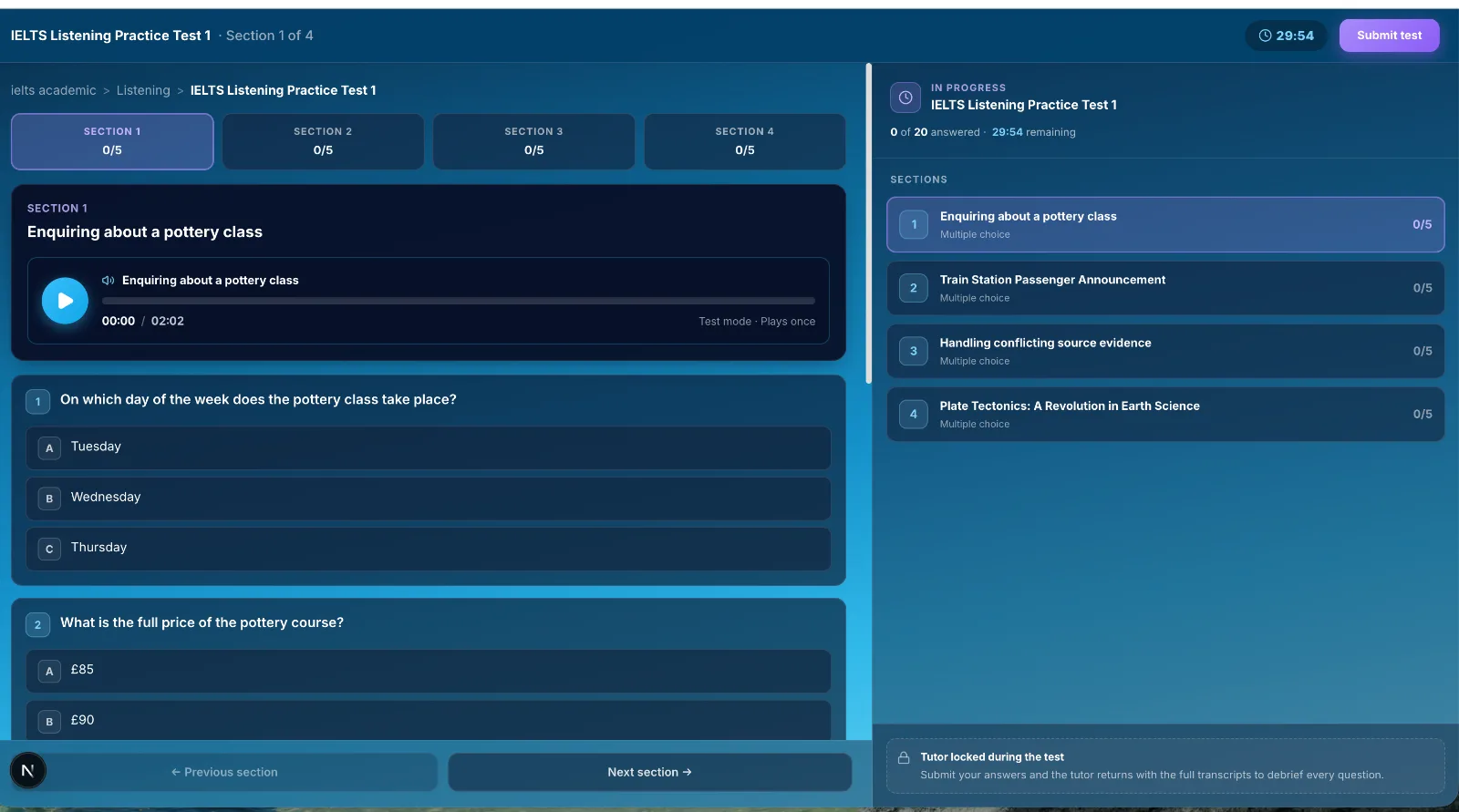Click the round N logo button
The height and width of the screenshot is (812, 1459).
(x=27, y=771)
